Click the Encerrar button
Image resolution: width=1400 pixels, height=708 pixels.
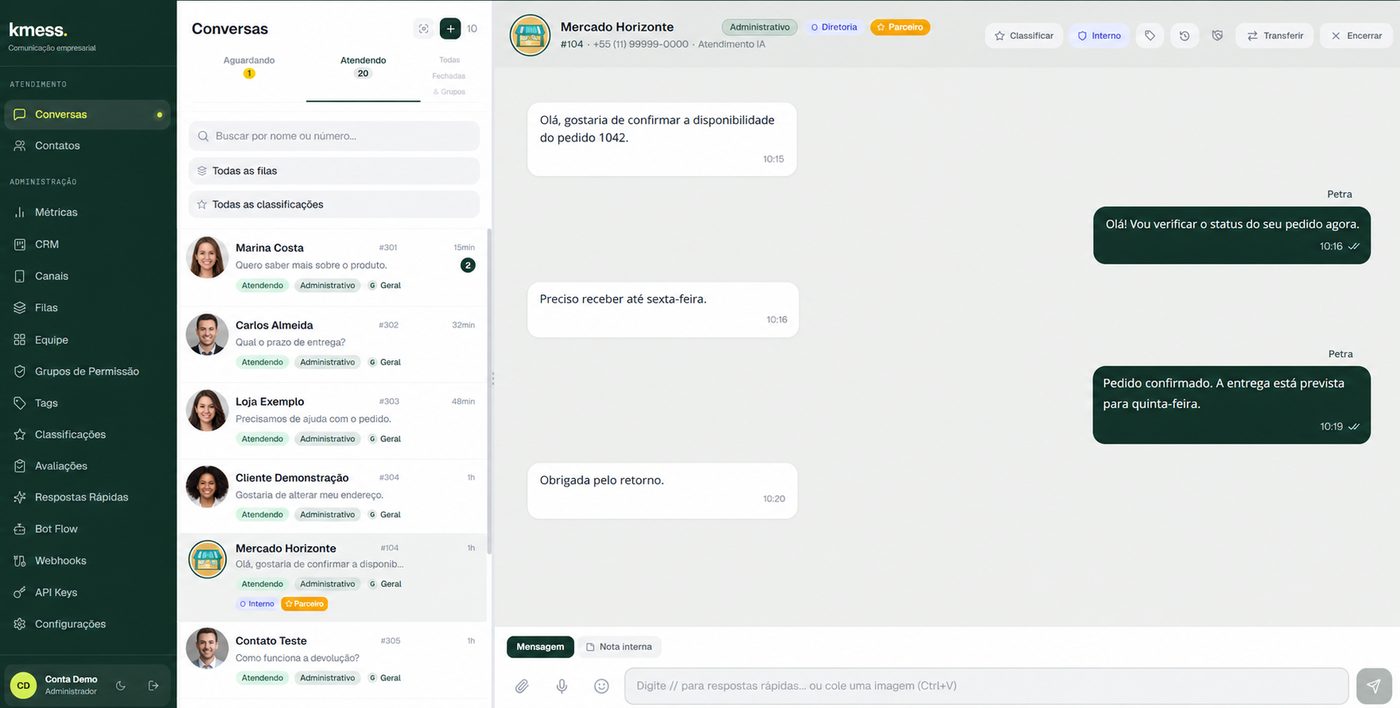[x=1356, y=36]
